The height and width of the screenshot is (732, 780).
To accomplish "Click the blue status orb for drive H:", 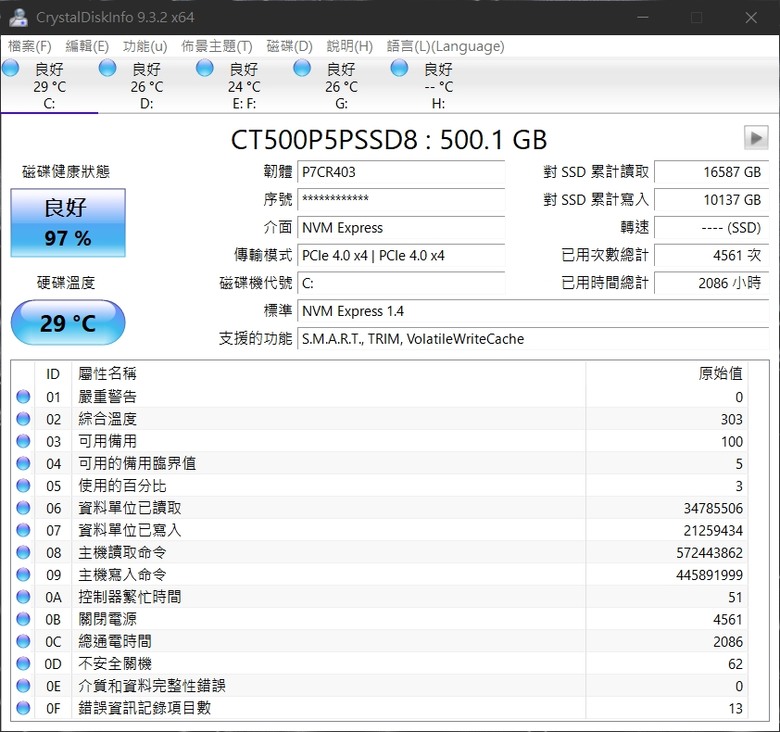I will click(399, 68).
